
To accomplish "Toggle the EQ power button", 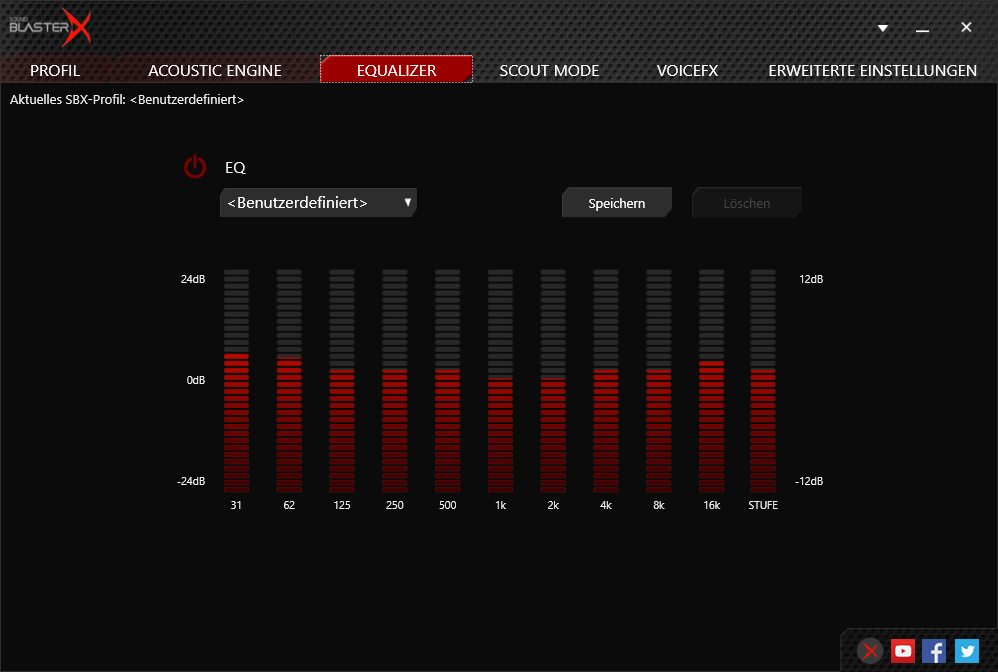I will click(x=195, y=168).
